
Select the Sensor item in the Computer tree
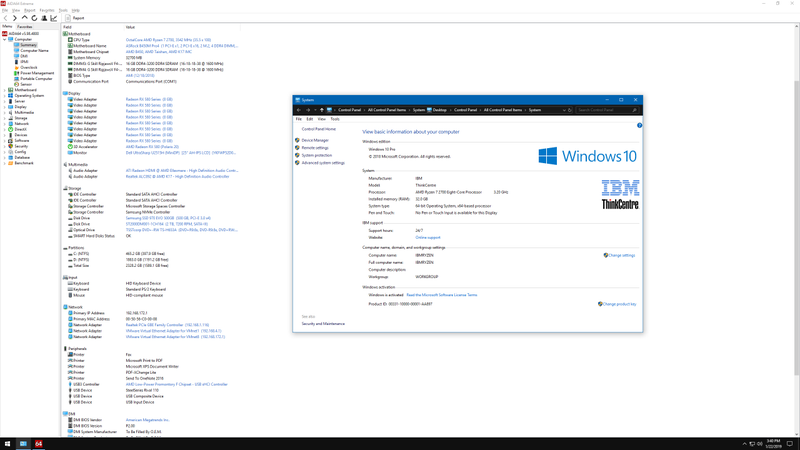26,84
